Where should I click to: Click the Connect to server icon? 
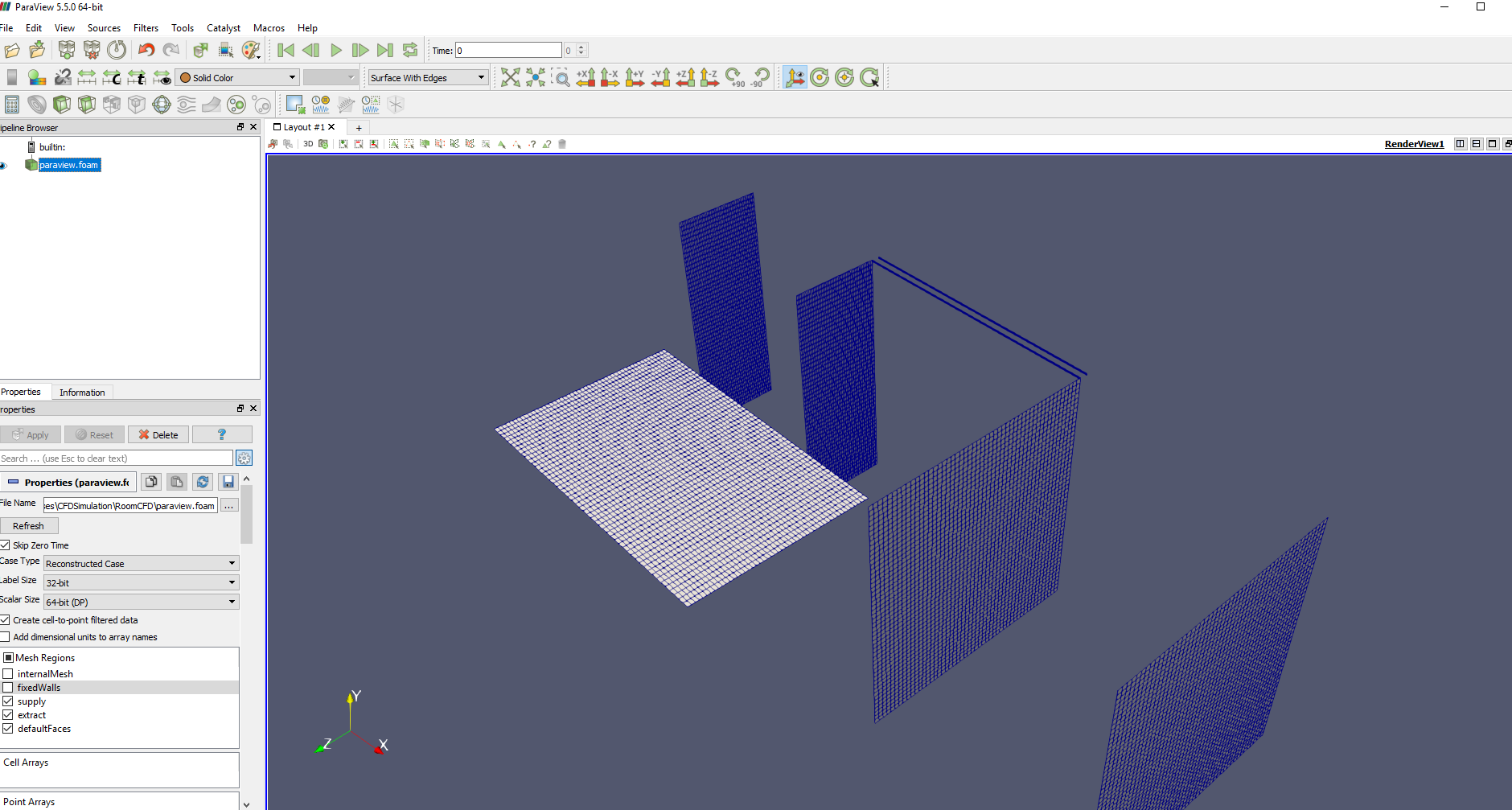[67, 51]
